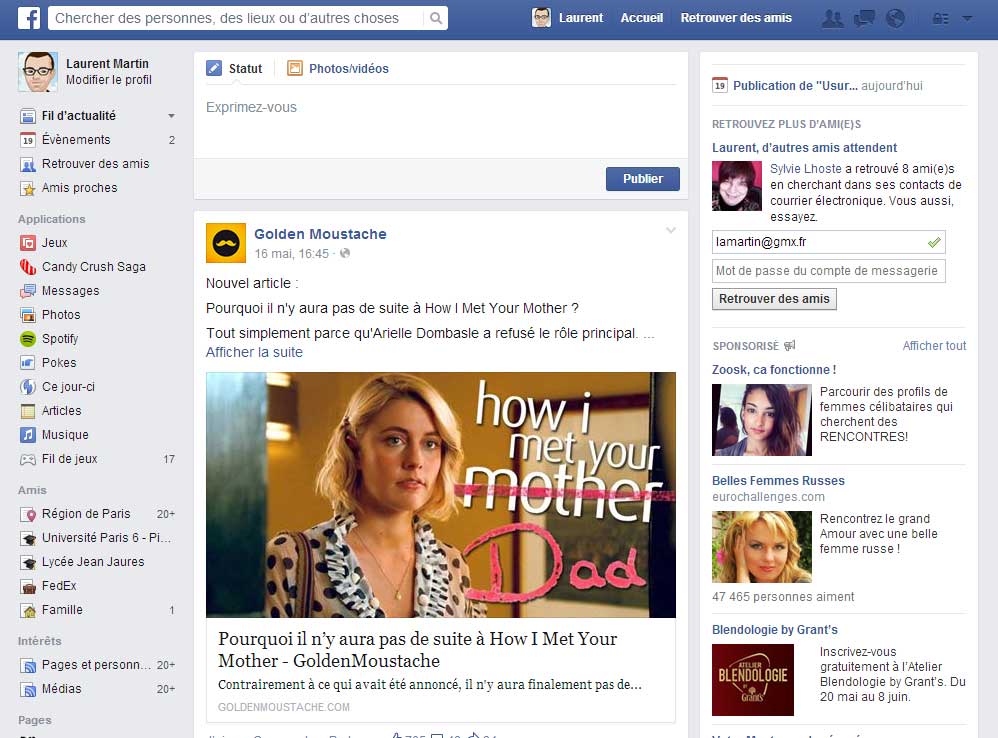The height and width of the screenshot is (738, 998).
Task: Open the Zoosk ad photo
Action: 762,420
